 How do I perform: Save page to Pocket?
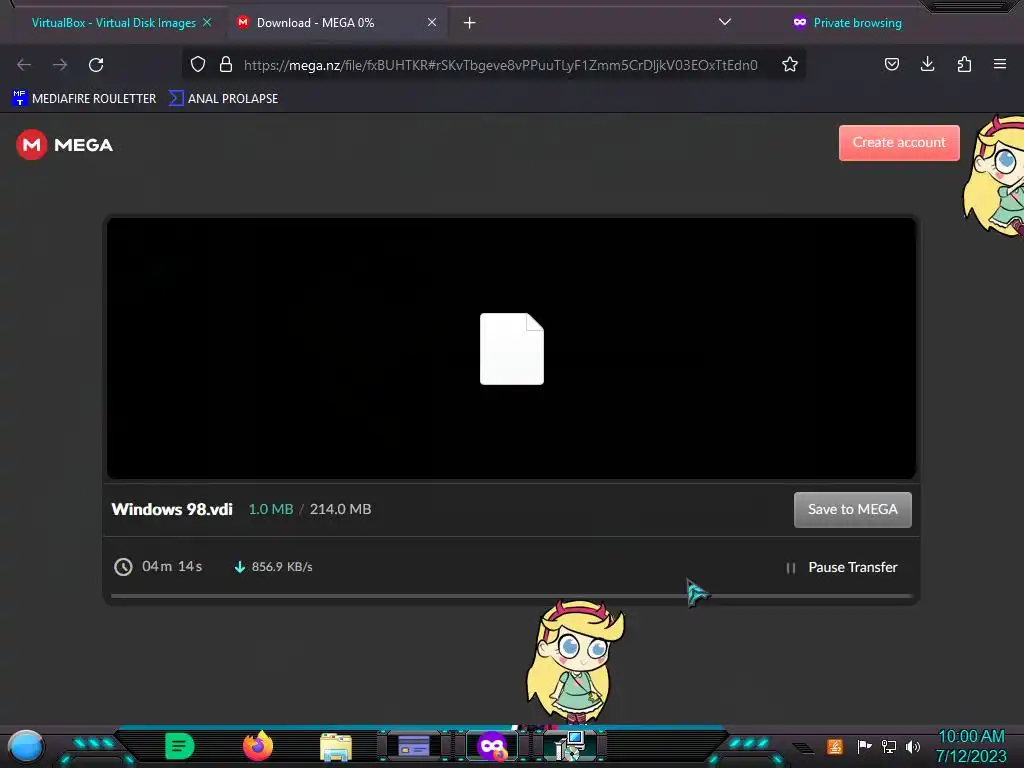pyautogui.click(x=891, y=64)
